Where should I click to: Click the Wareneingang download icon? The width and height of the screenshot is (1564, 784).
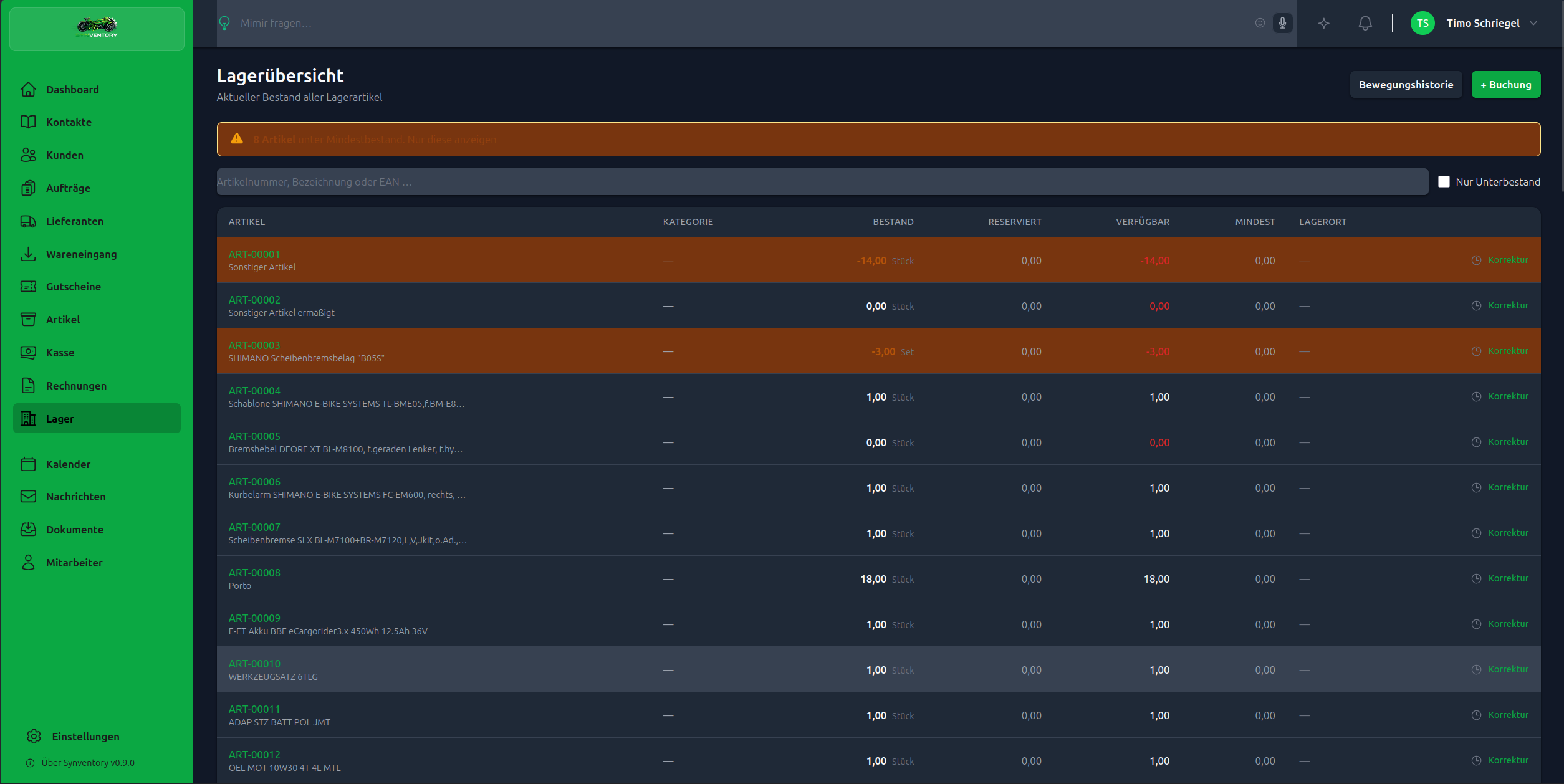tap(28, 254)
